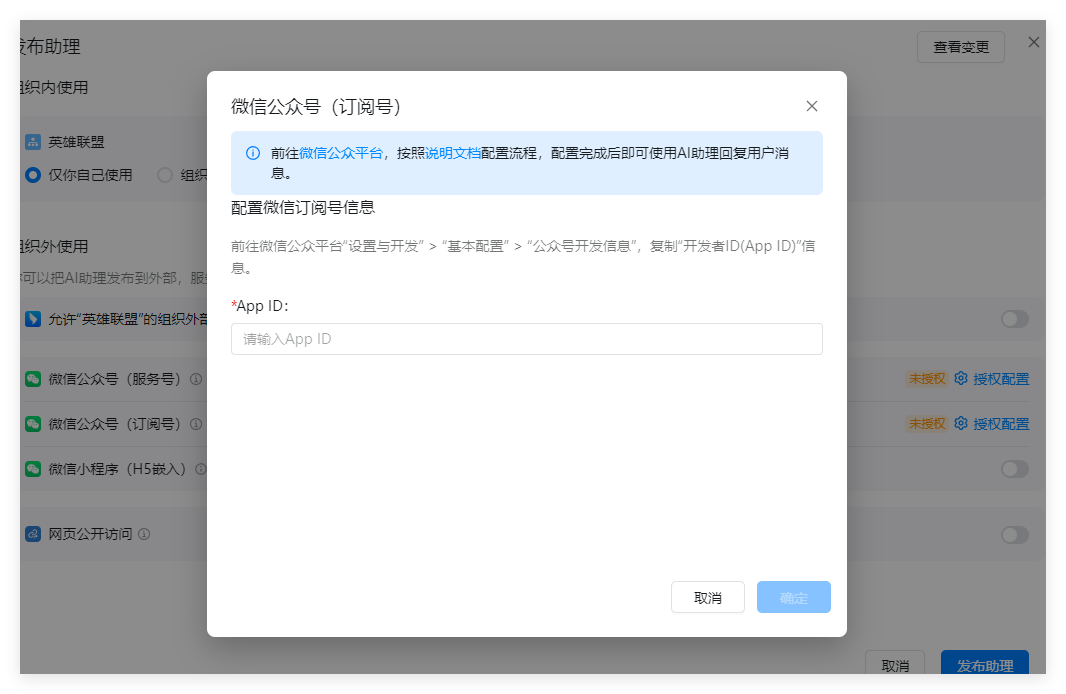The height and width of the screenshot is (694, 1066).
Task: Click the 发布助理 button
Action: 984,663
